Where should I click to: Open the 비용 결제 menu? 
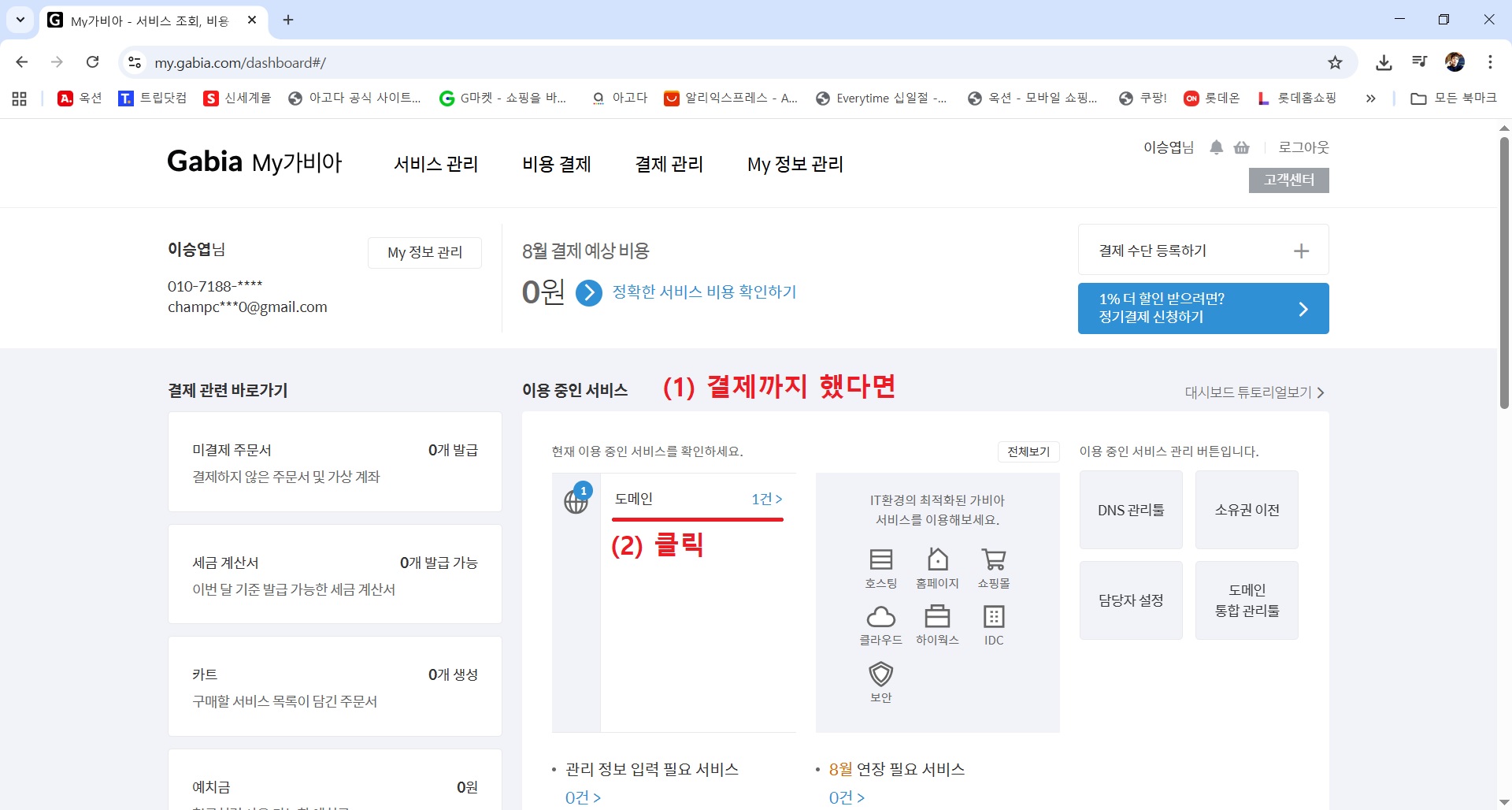coord(557,164)
